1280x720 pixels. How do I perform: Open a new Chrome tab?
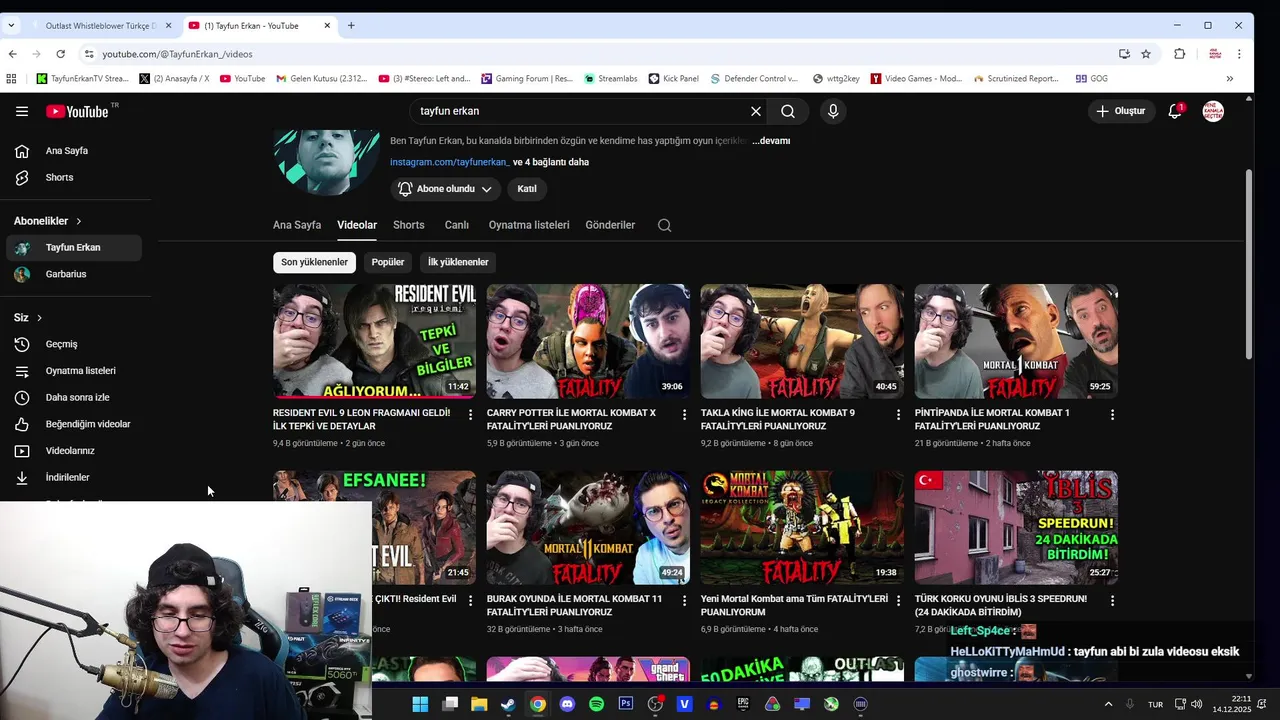[x=351, y=25]
